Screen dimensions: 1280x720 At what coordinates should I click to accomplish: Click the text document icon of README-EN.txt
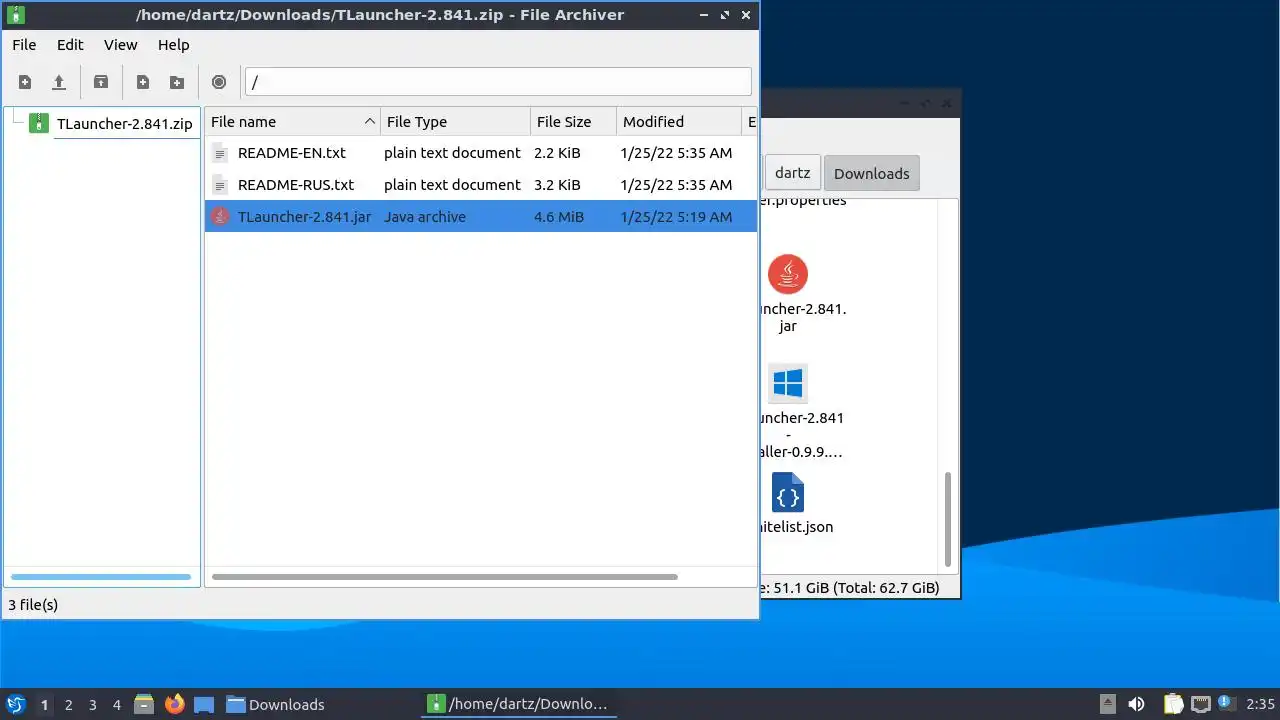pyautogui.click(x=220, y=154)
